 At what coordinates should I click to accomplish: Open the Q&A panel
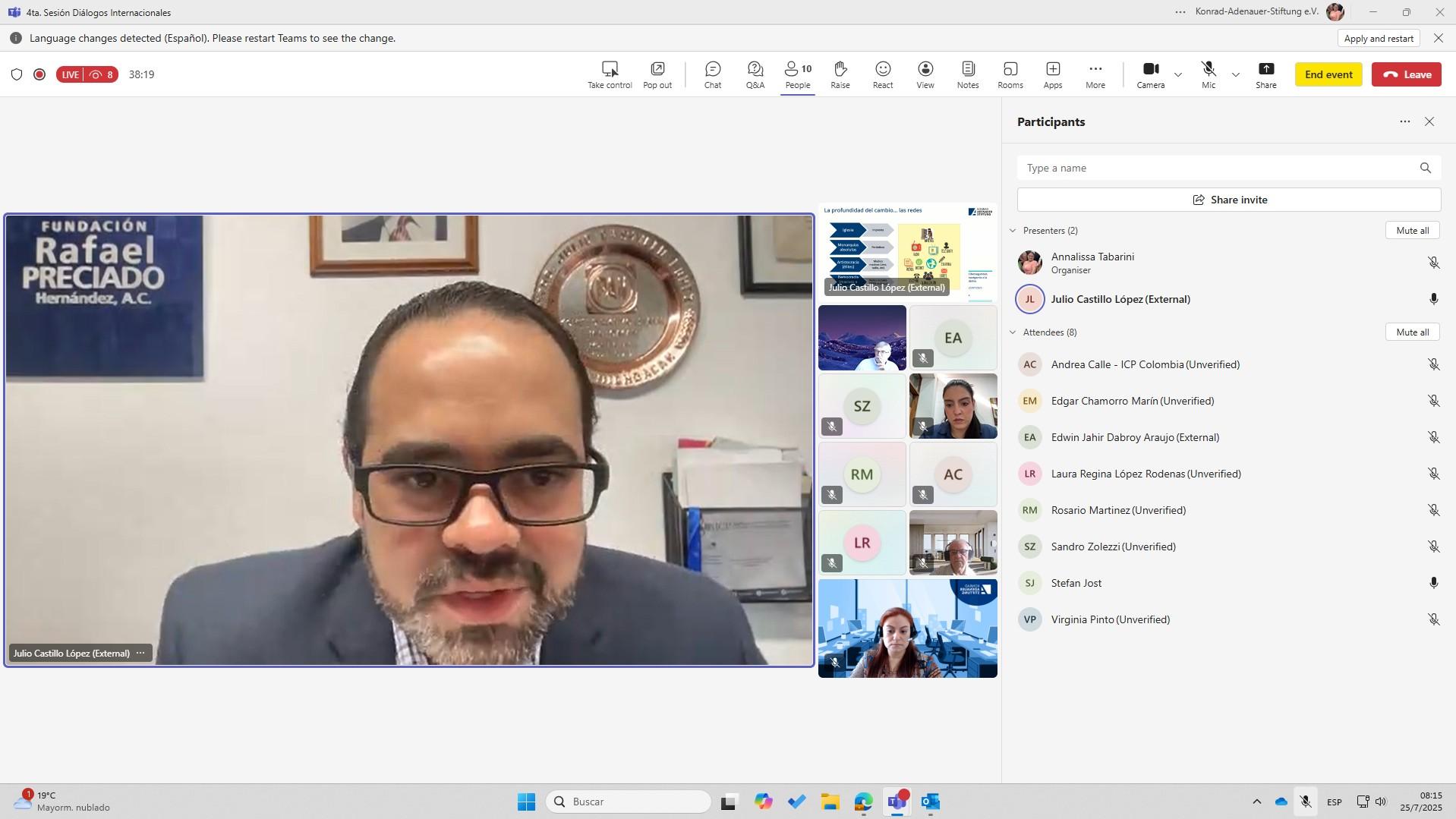coord(755,74)
